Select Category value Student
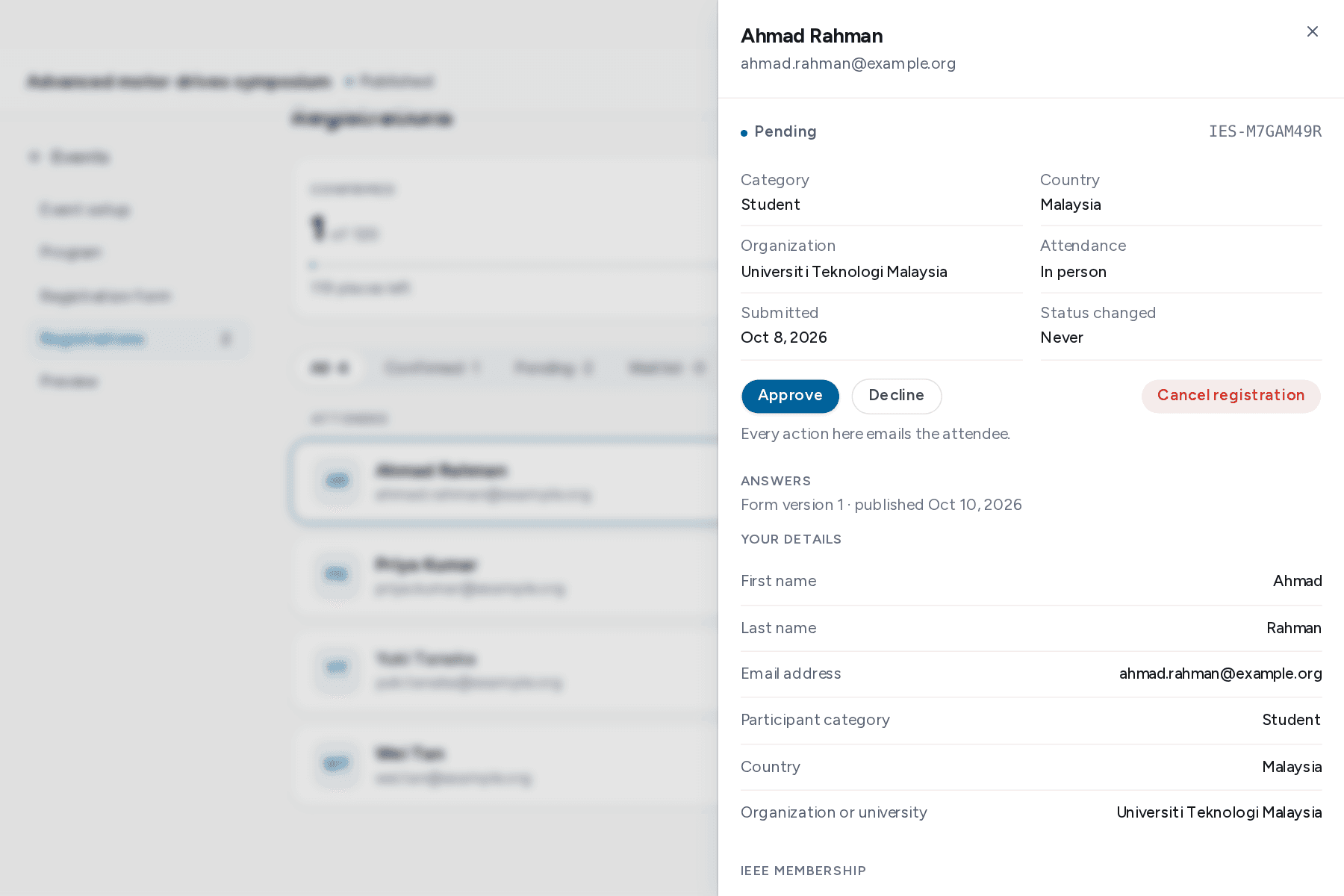The width and height of the screenshot is (1344, 896). pyautogui.click(x=770, y=205)
